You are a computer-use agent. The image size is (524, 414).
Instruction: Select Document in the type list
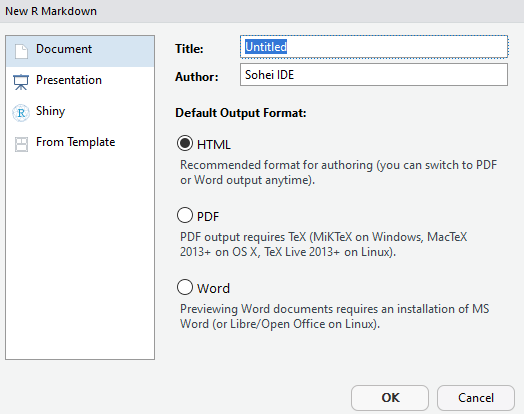80,51
